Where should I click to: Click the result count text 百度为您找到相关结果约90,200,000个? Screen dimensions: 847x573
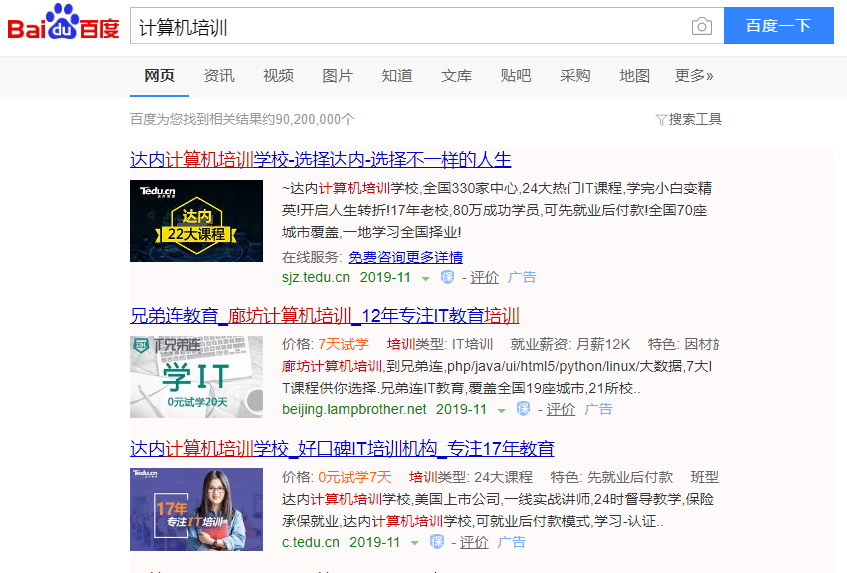tap(243, 119)
